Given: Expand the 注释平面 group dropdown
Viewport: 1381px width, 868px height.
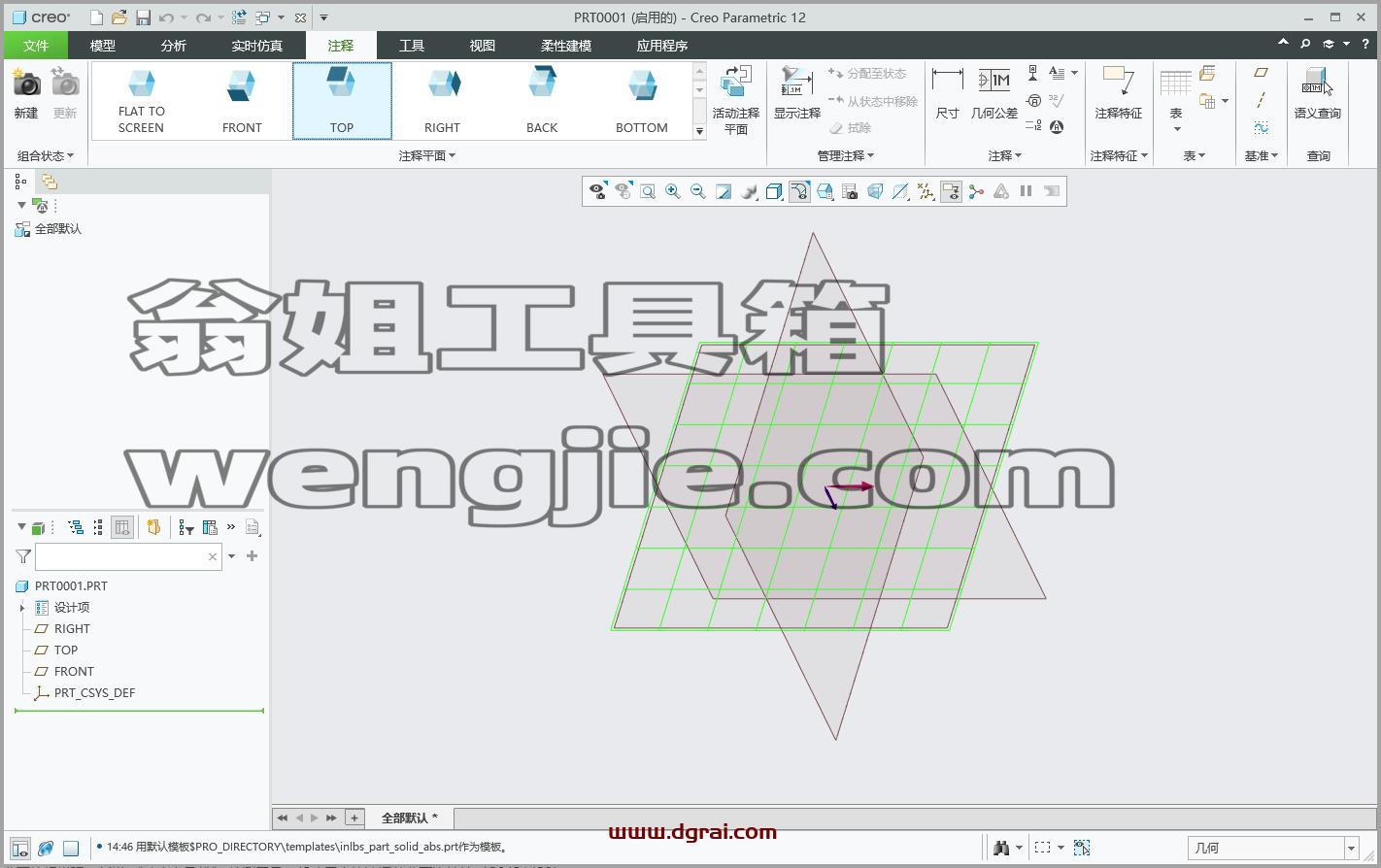Looking at the screenshot, I should [427, 155].
